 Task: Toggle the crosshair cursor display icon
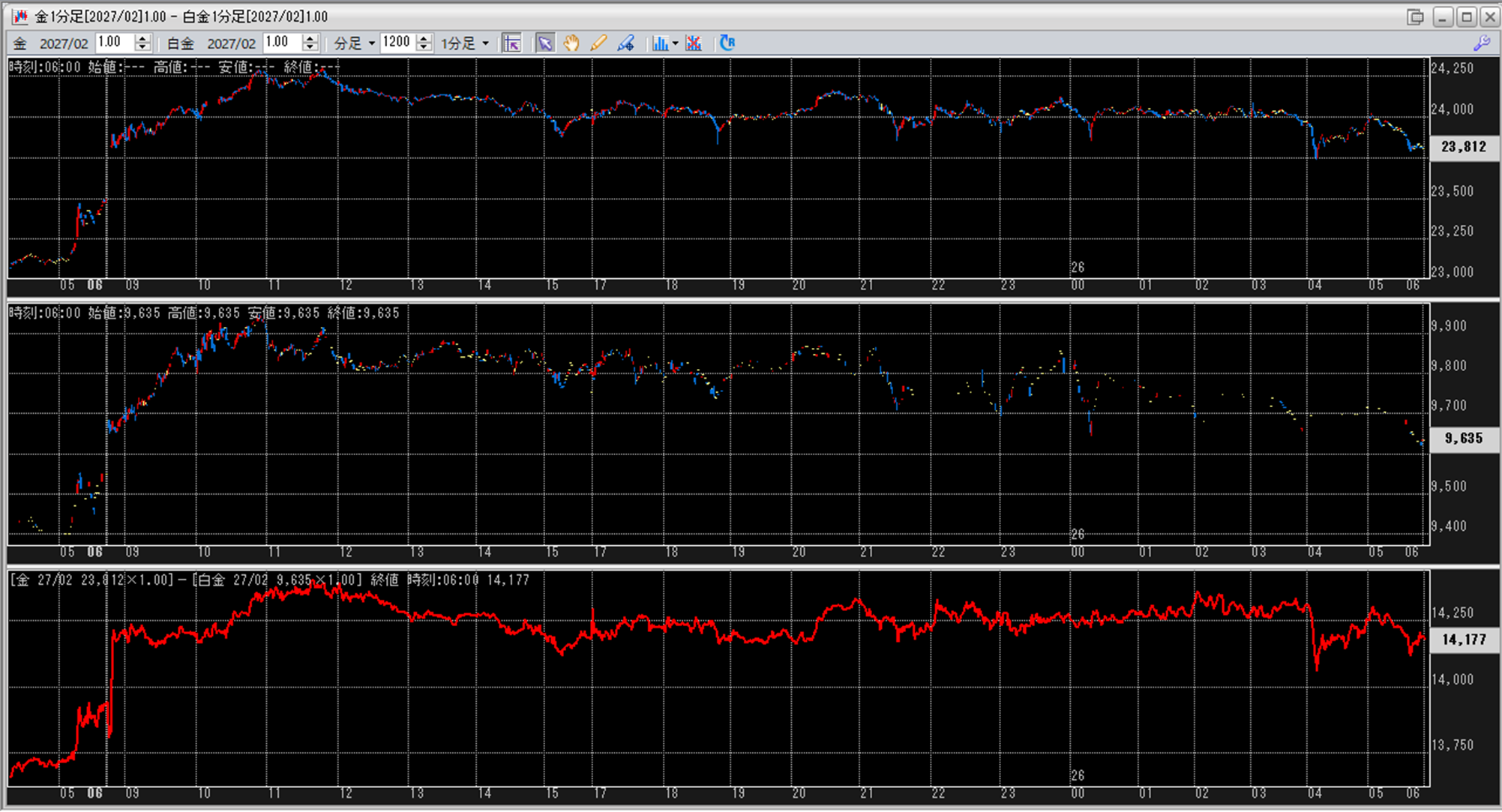512,43
